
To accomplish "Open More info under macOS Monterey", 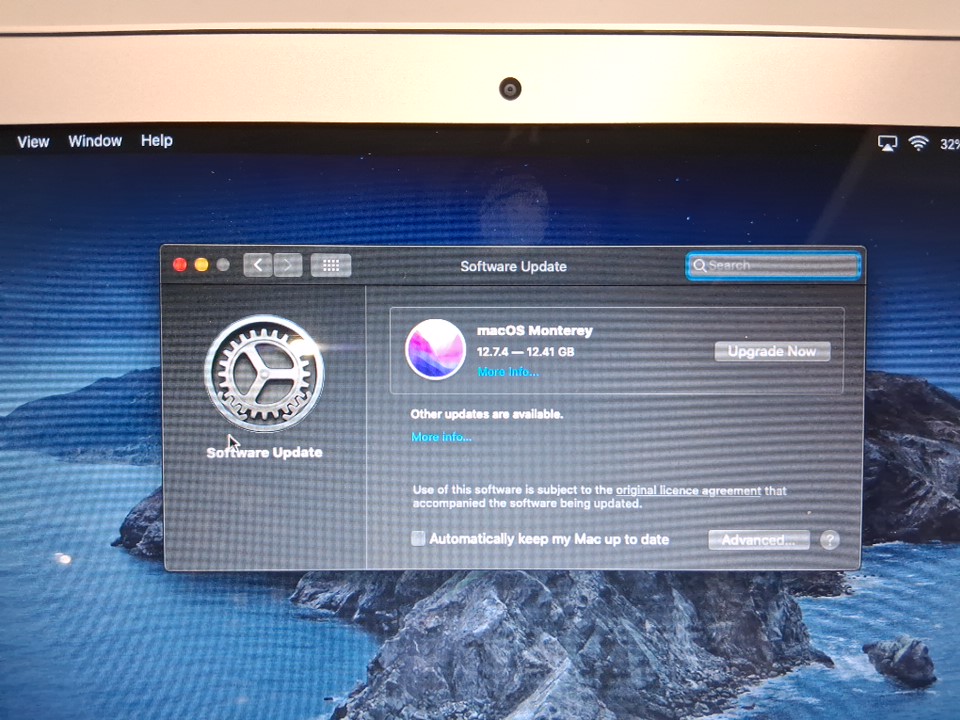I will pos(507,372).
